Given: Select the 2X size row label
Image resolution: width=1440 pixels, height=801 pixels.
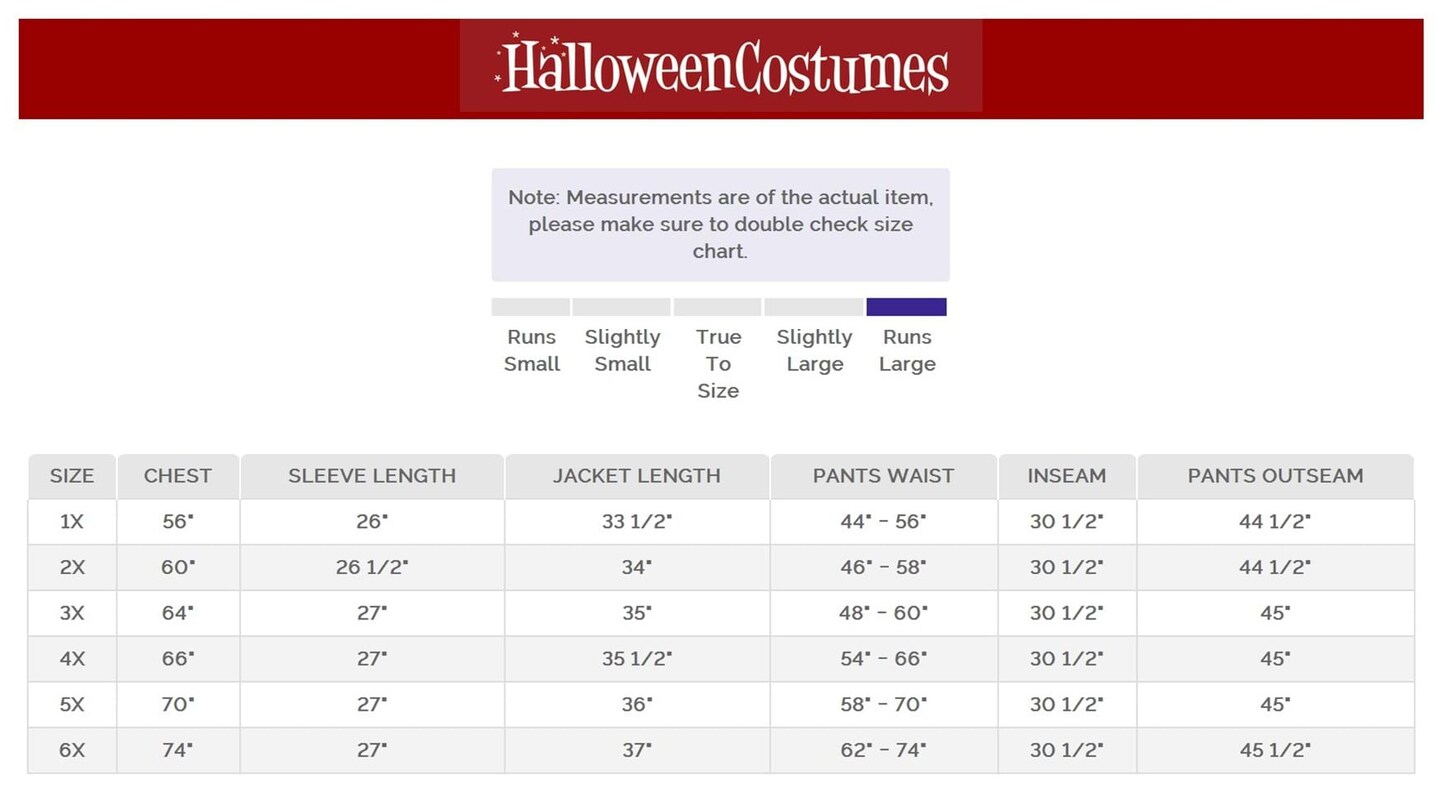Looking at the screenshot, I should (x=72, y=567).
